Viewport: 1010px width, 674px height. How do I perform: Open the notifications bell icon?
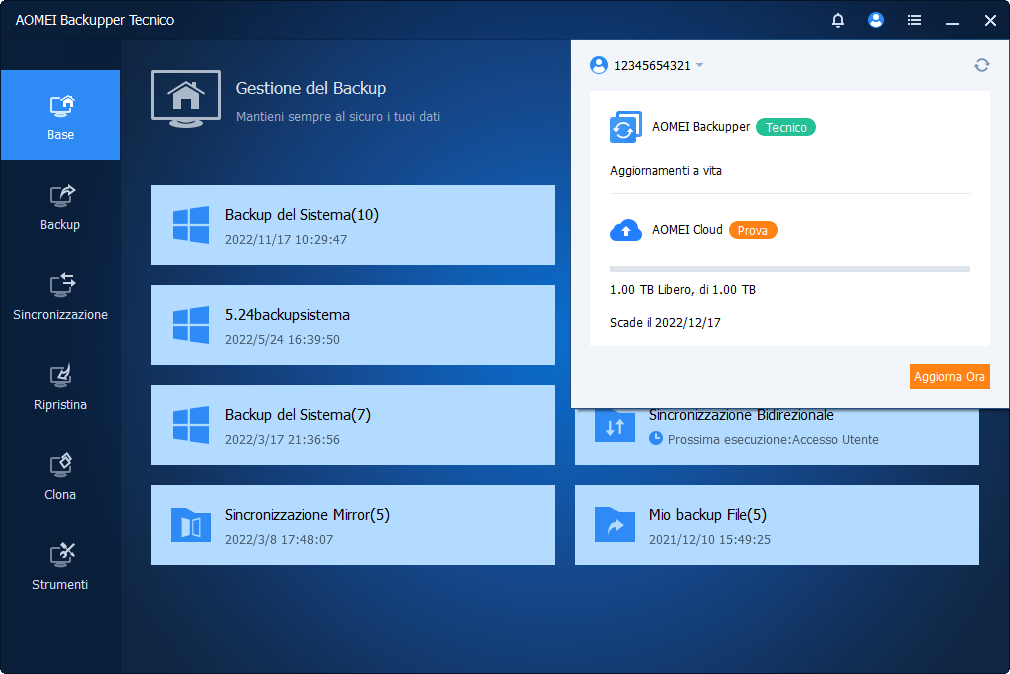(837, 20)
